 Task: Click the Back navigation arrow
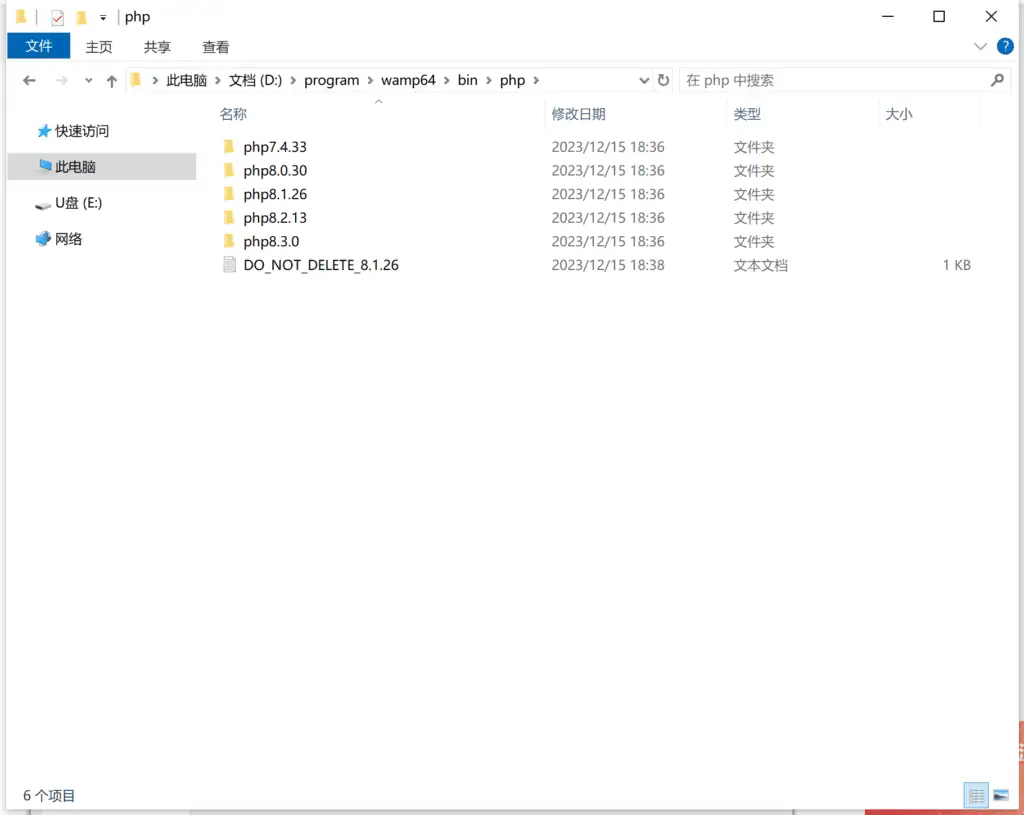tap(28, 80)
